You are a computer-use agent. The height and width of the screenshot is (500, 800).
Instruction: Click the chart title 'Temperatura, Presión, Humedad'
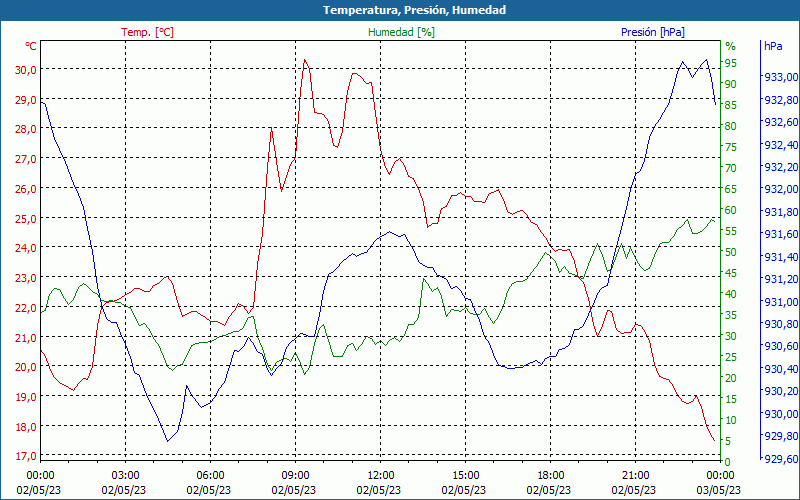[x=414, y=10]
